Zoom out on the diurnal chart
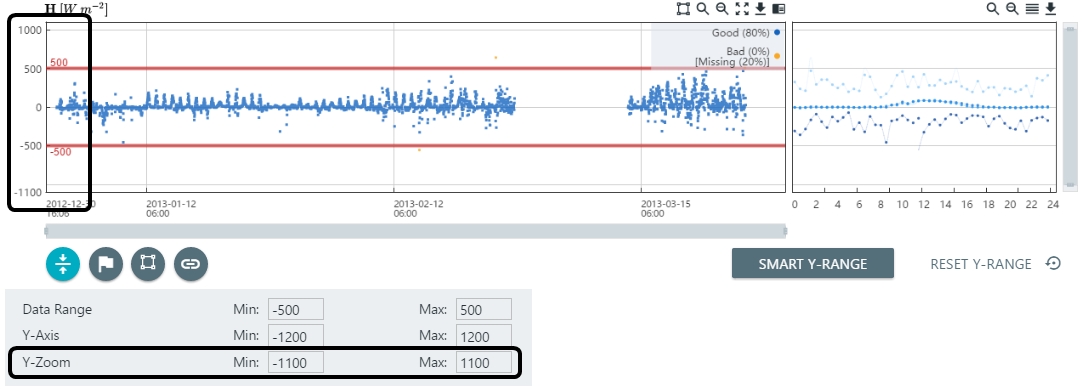The height and width of the screenshot is (389, 1085). [1012, 9]
